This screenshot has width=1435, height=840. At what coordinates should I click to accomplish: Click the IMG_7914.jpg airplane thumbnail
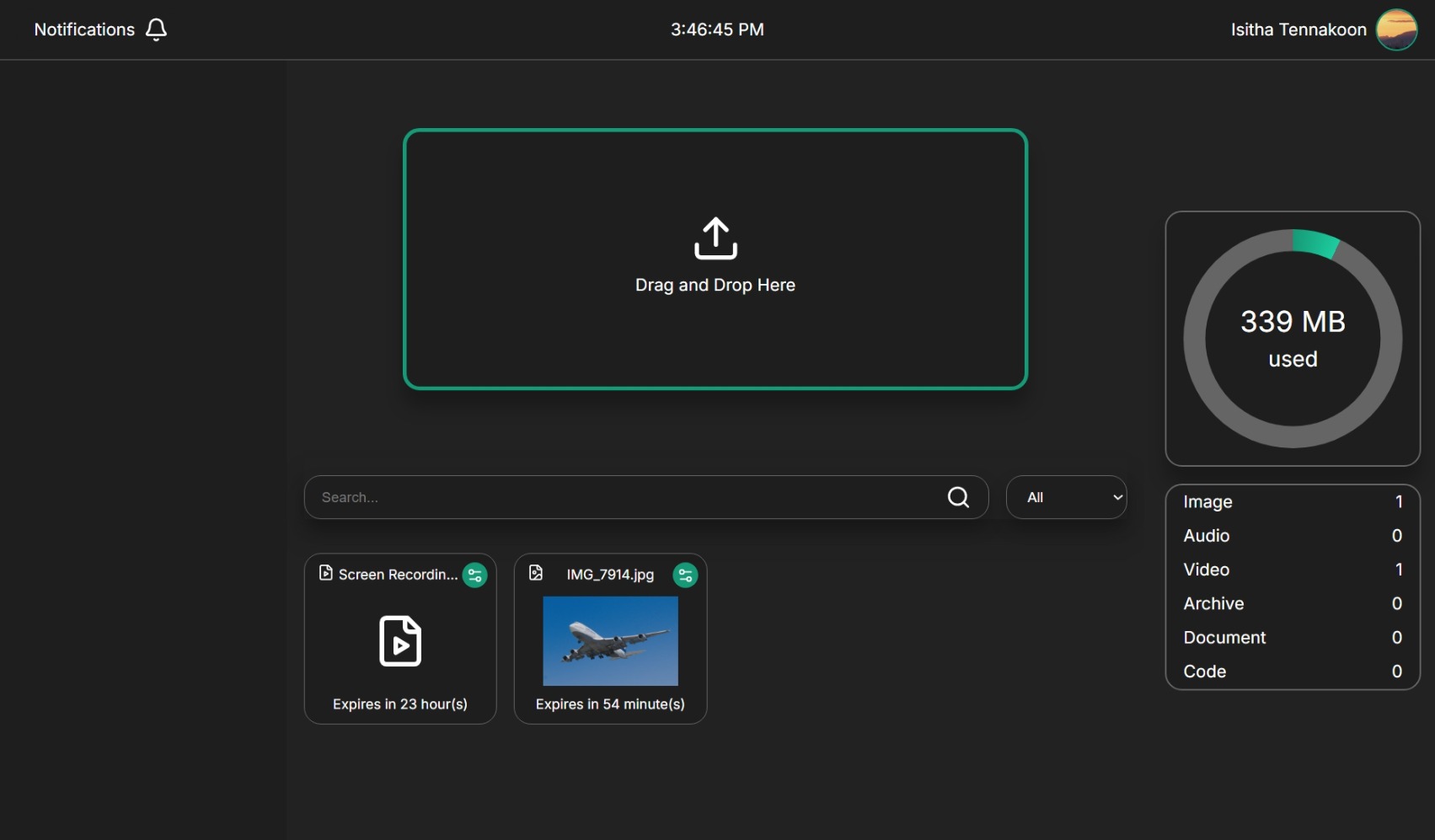[610, 641]
